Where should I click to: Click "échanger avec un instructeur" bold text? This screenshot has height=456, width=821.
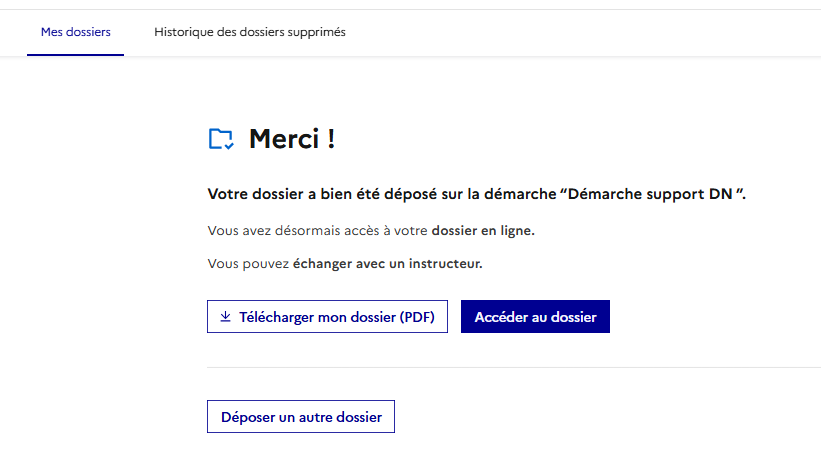388,264
